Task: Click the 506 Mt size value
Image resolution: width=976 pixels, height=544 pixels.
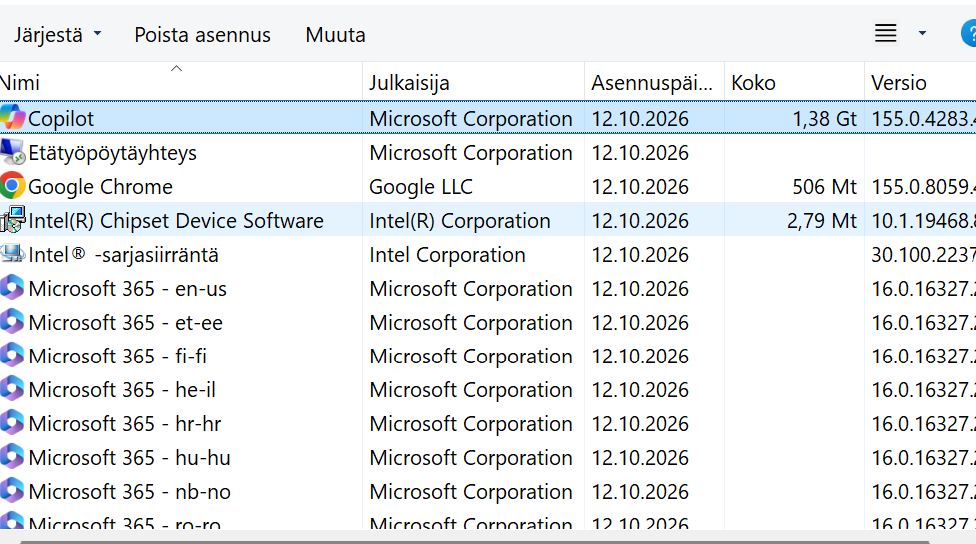Action: pos(824,187)
